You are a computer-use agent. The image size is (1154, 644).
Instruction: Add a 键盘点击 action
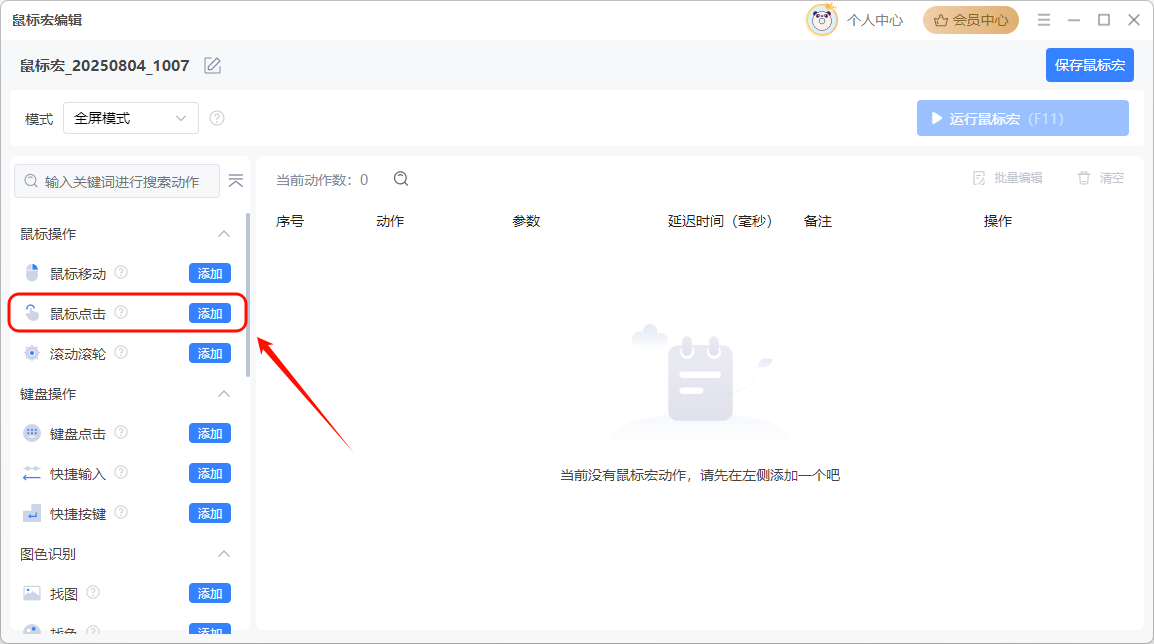pyautogui.click(x=210, y=434)
